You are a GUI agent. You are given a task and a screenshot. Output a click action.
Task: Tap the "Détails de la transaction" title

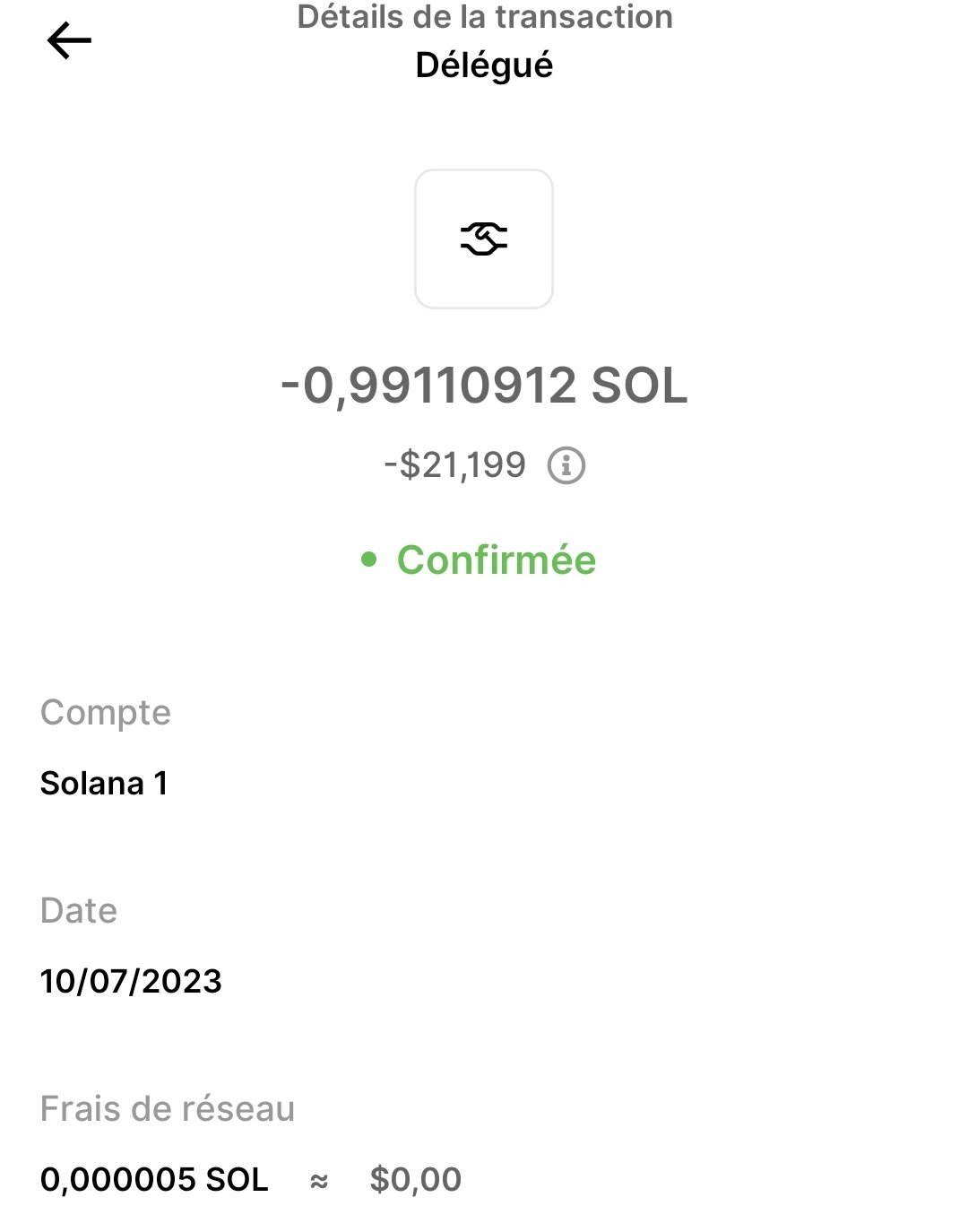[484, 17]
